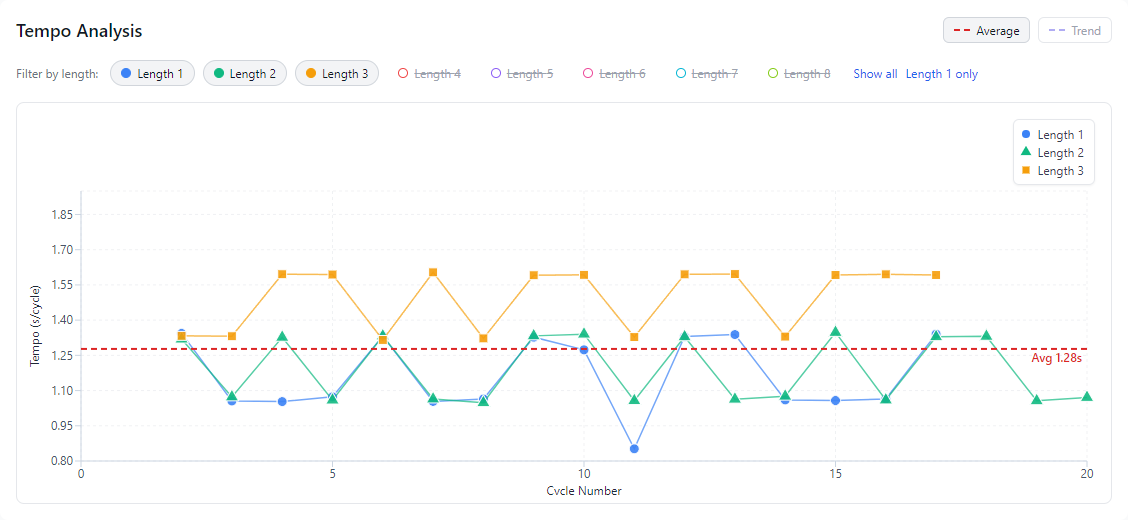Toggle the Length 3 filter chip
This screenshot has height=520, width=1128.
coord(337,73)
